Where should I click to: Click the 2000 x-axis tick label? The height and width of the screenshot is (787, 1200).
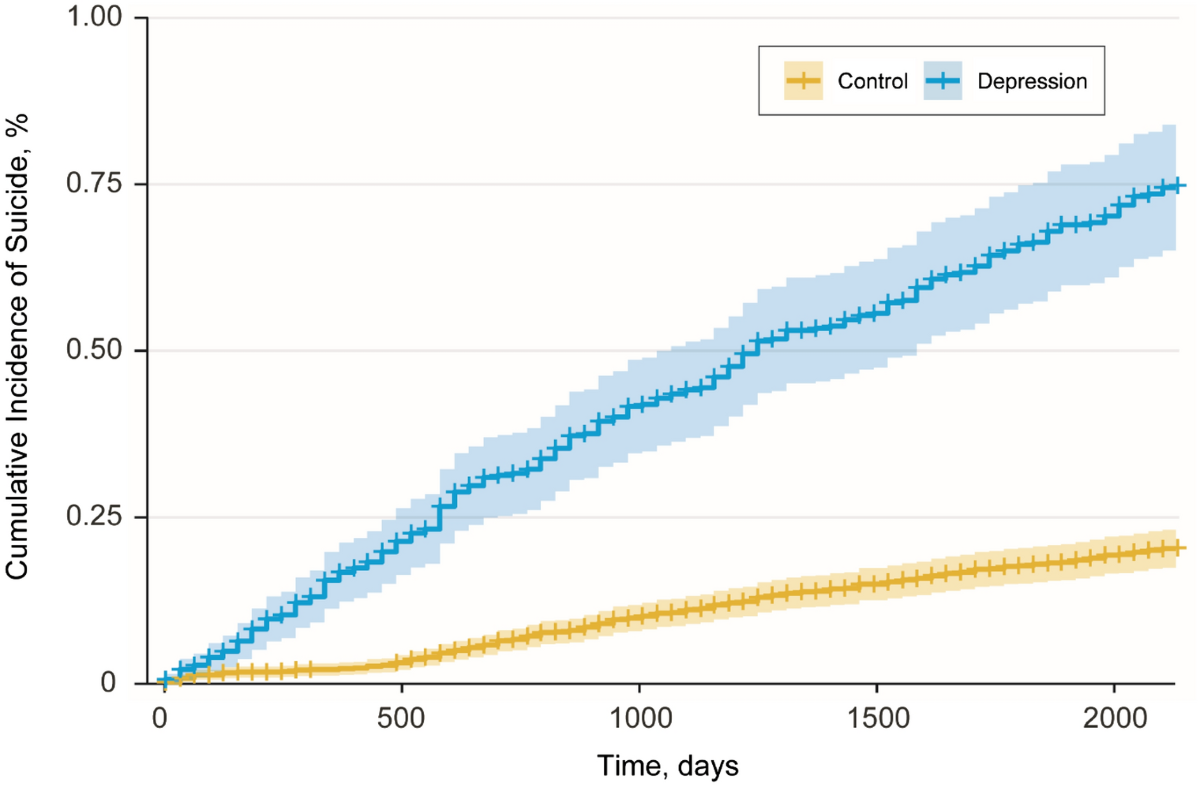coord(1114,720)
